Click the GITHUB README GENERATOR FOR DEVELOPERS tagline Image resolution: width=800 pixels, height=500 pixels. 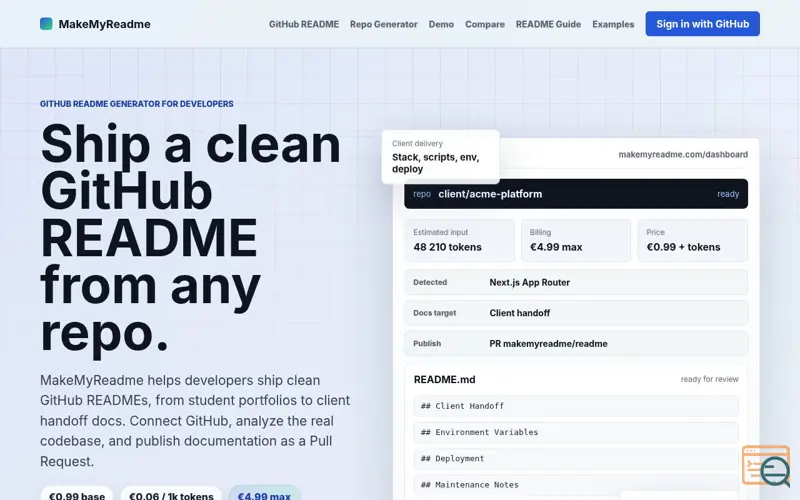137,104
